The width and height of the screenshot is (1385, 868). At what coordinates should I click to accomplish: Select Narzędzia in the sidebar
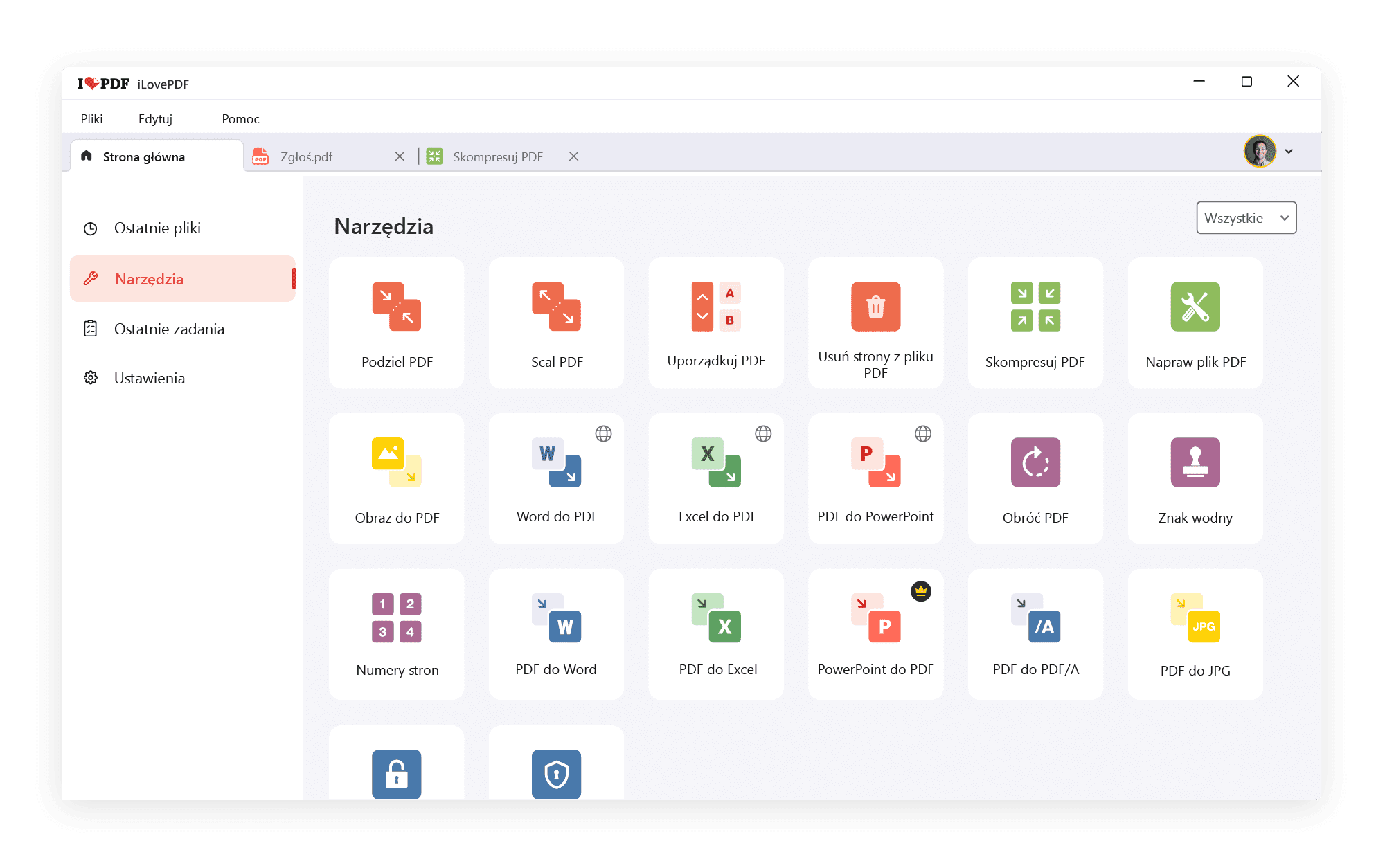point(183,279)
